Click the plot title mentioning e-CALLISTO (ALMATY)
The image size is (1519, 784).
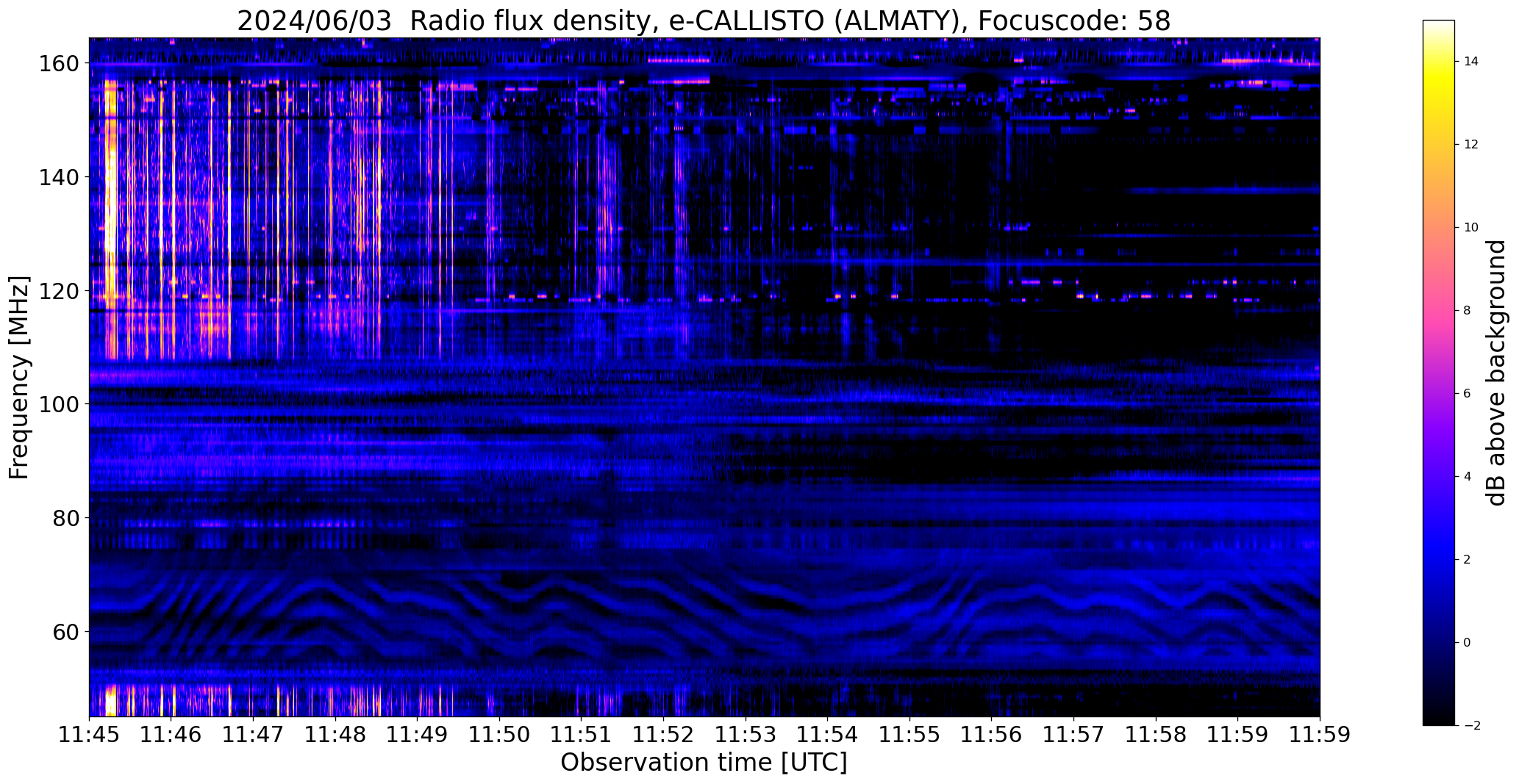pyautogui.click(x=704, y=21)
